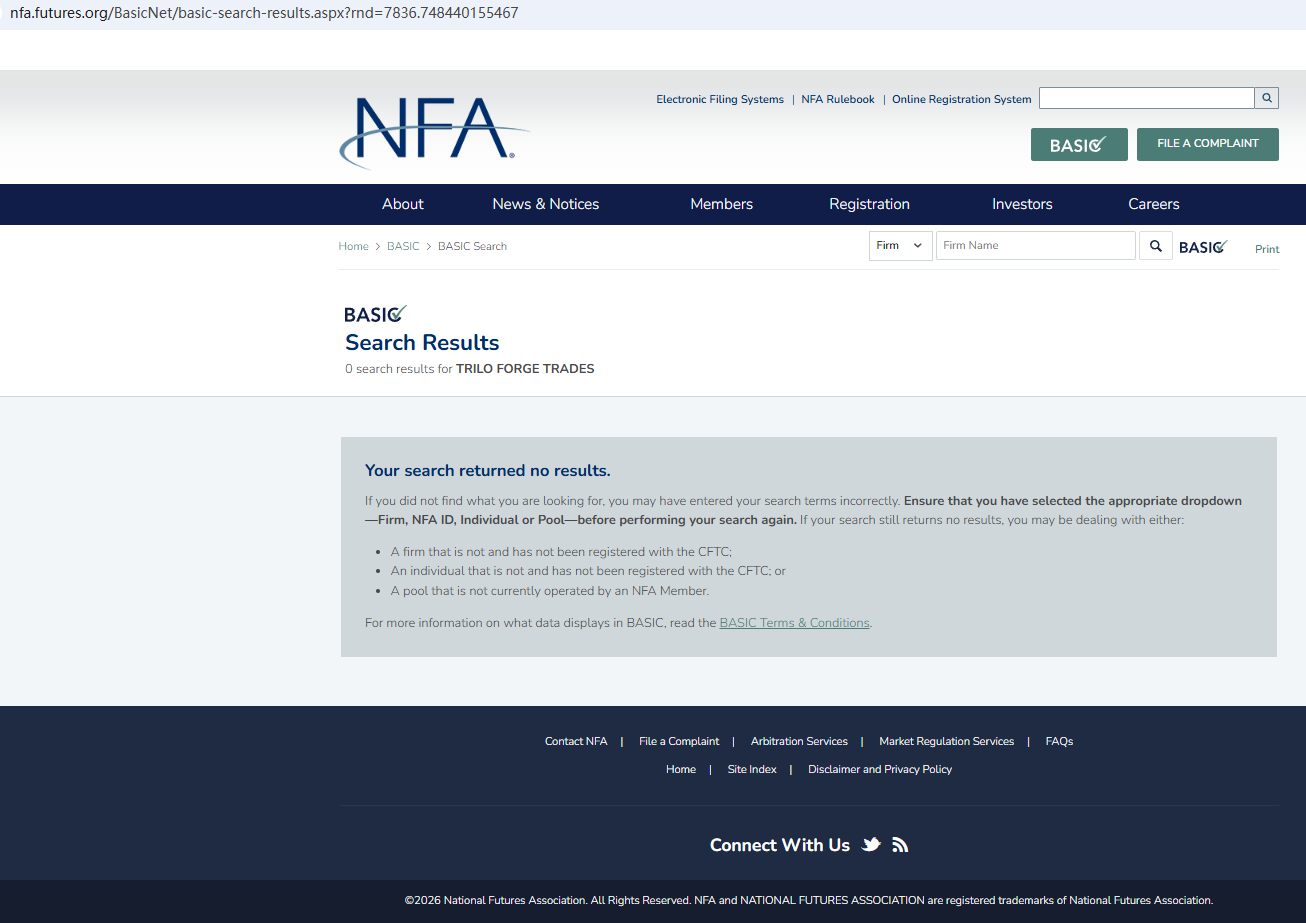Open Contact NFA footer link
Image resolution: width=1306 pixels, height=923 pixels.
[576, 741]
